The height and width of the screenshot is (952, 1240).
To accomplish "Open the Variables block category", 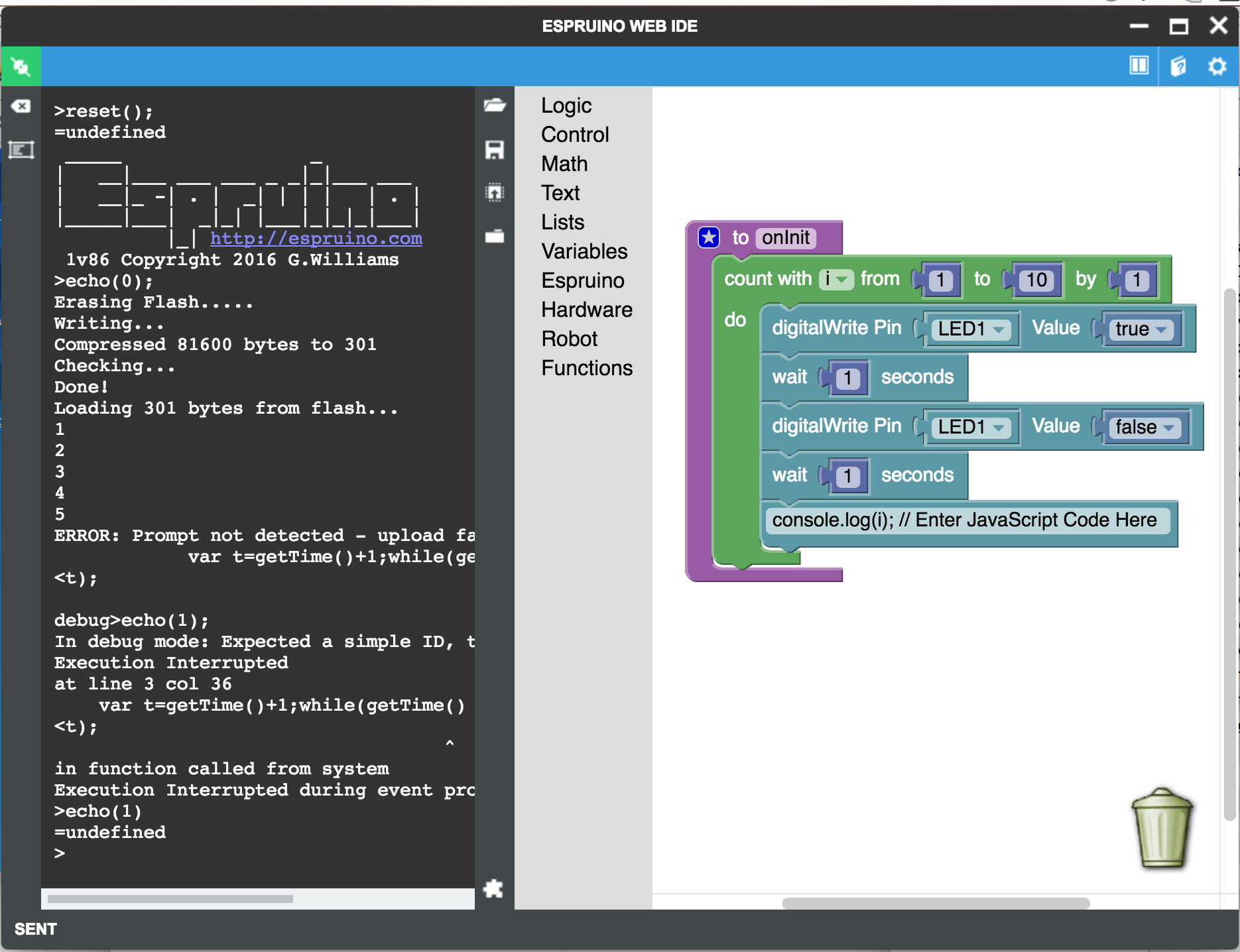I will pyautogui.click(x=584, y=251).
